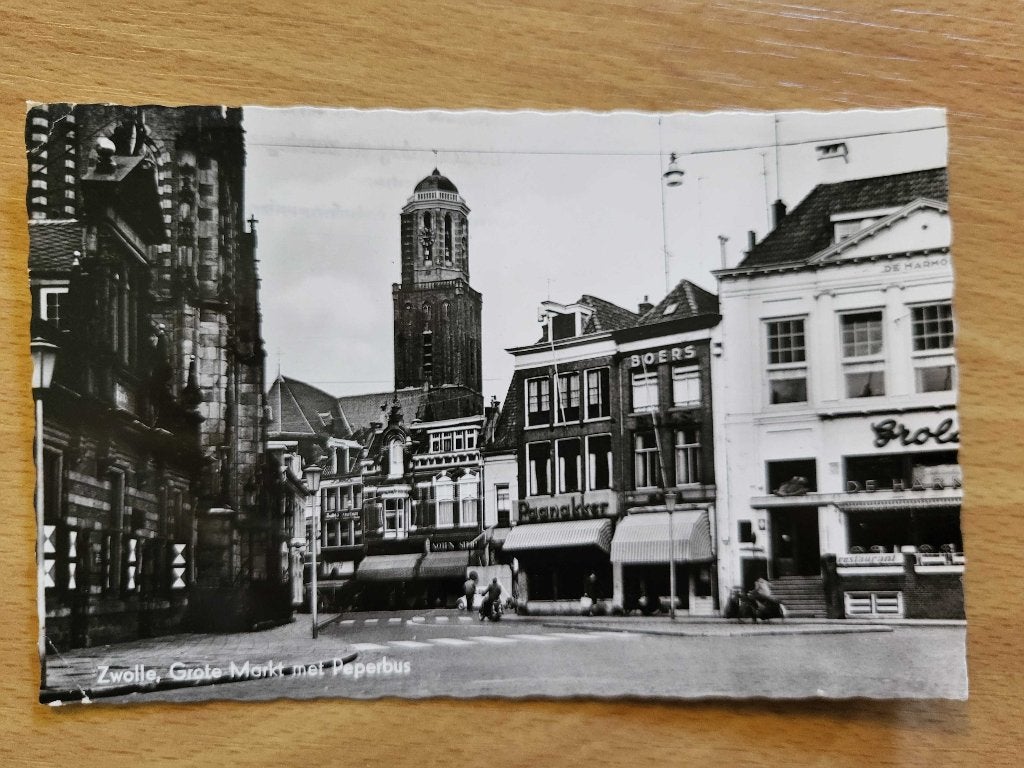
Task: Click the cyclist in the street
Action: [492, 599]
